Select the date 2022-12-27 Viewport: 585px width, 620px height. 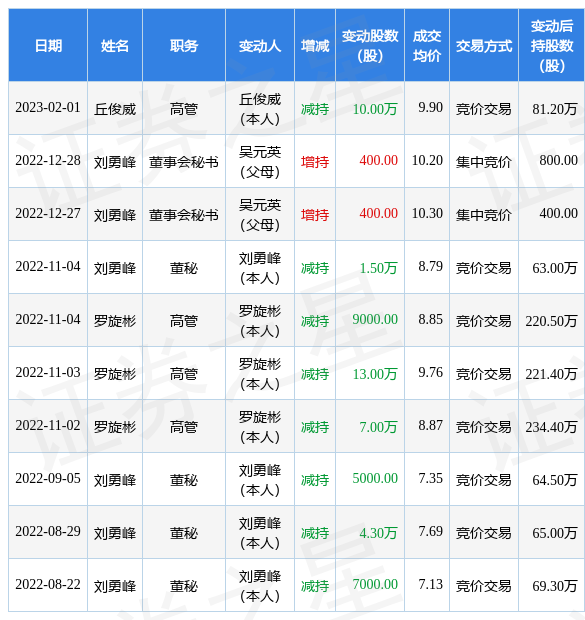click(x=48, y=214)
